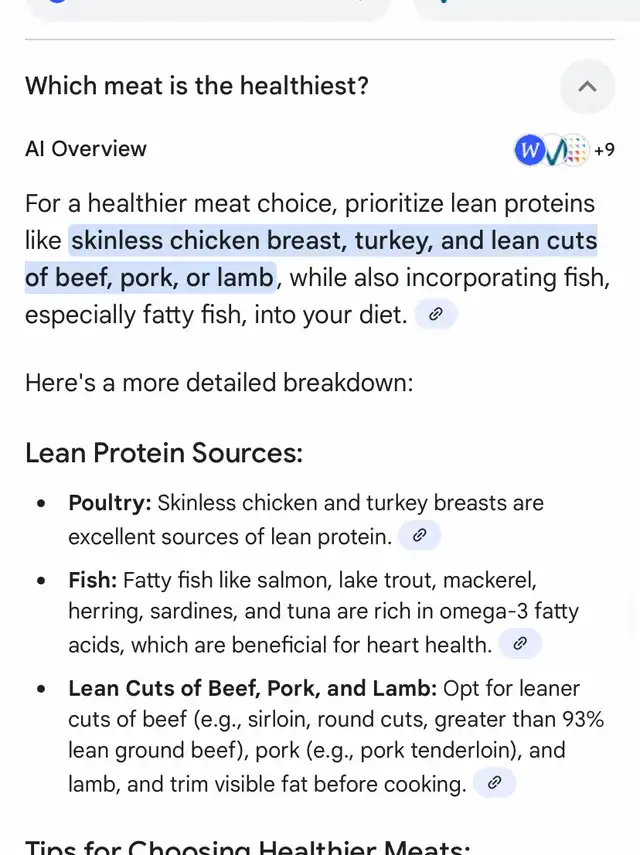Tap the bold "Fish:" bullet label
The width and height of the screenshot is (640, 855).
[93, 580]
